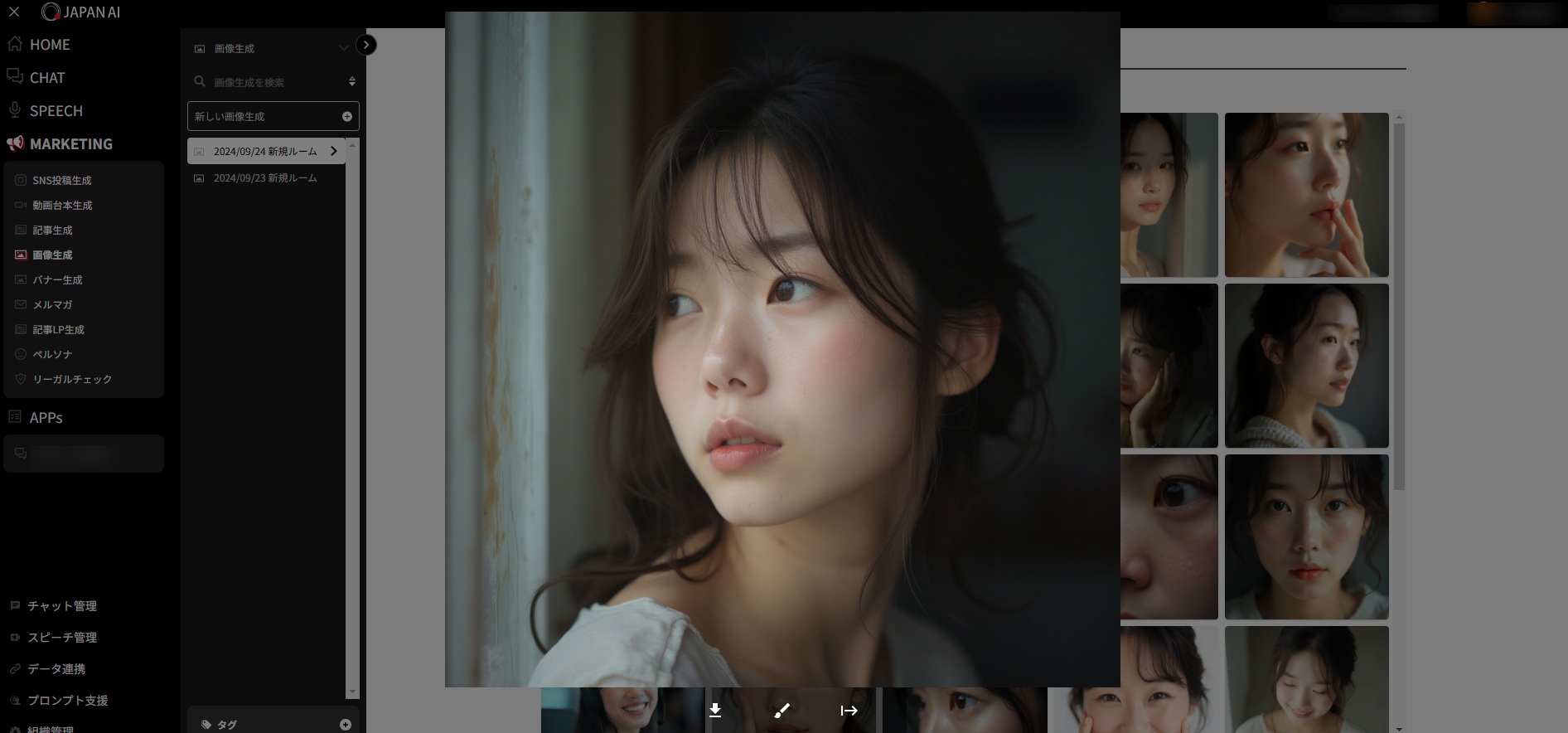Click the export arrow icon below the image
Screen dimensions: 1568x733
tap(849, 711)
